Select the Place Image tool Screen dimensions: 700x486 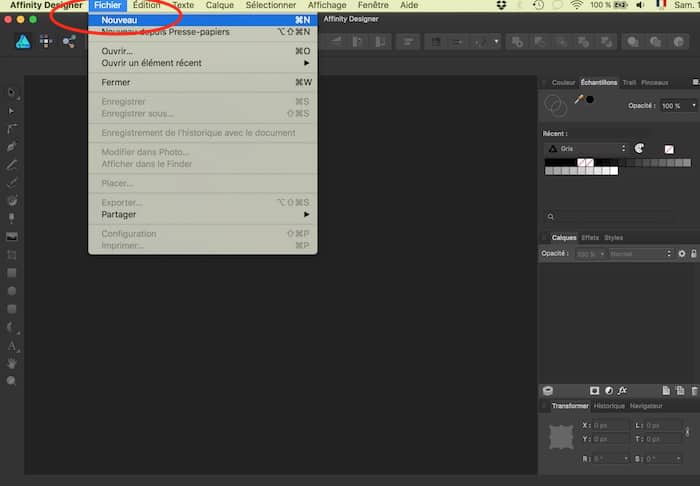12,237
